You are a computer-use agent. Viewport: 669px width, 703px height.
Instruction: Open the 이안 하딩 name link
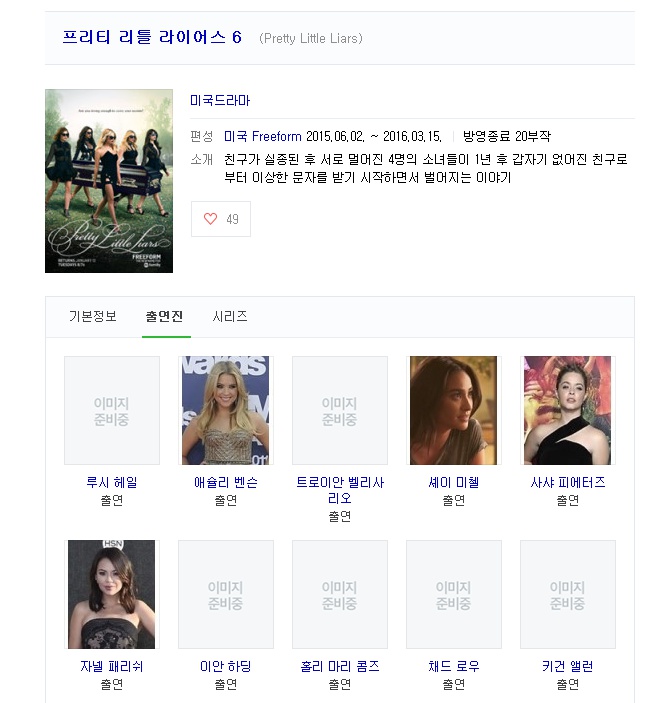pos(226,666)
